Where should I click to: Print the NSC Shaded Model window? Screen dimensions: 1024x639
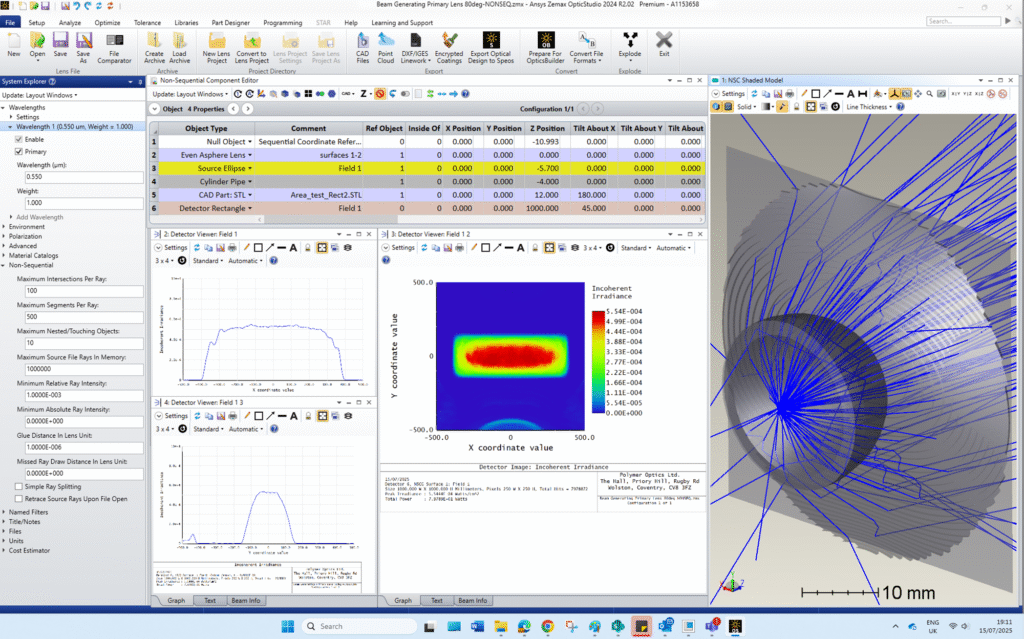(790, 94)
